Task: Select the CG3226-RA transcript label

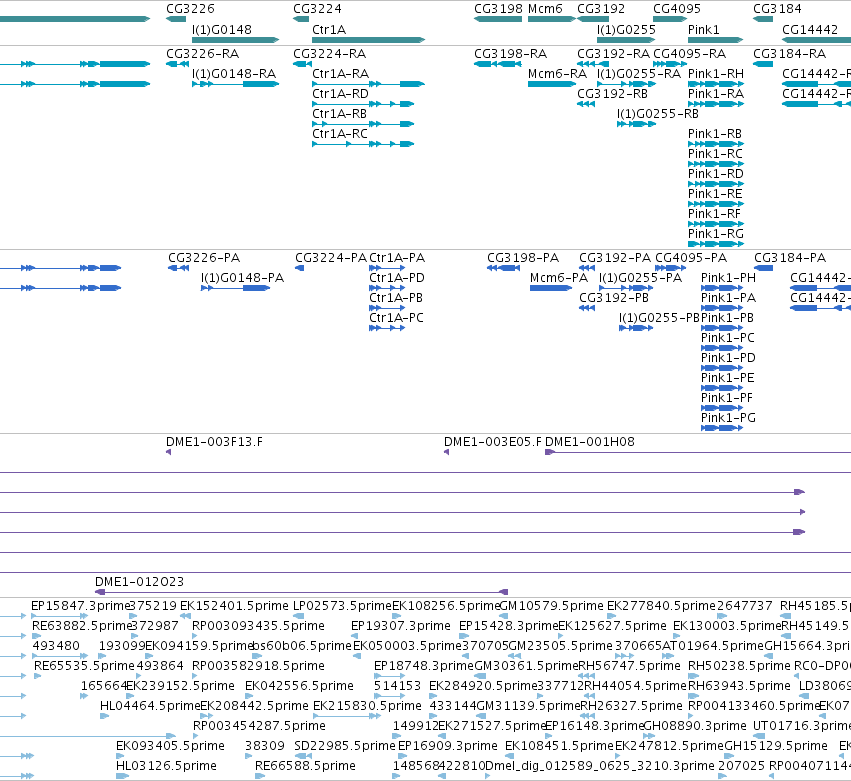Action: coord(202,53)
